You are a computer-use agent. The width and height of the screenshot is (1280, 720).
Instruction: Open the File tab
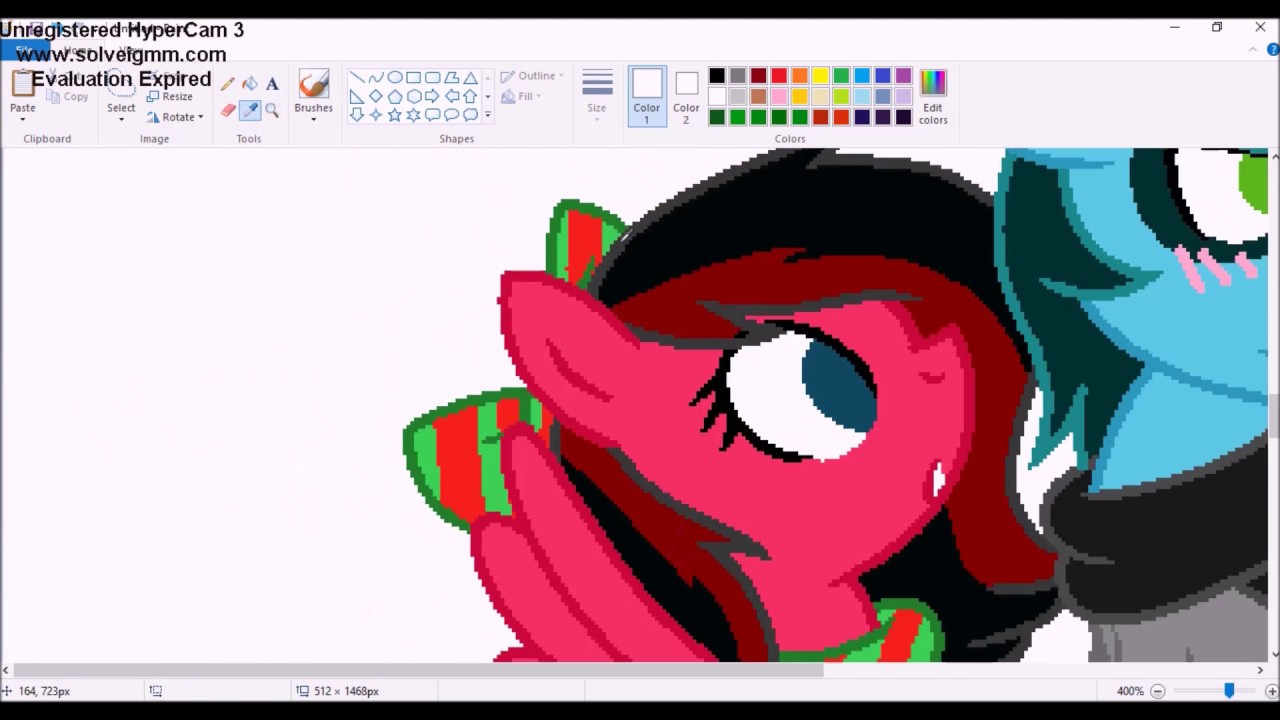coord(23,50)
